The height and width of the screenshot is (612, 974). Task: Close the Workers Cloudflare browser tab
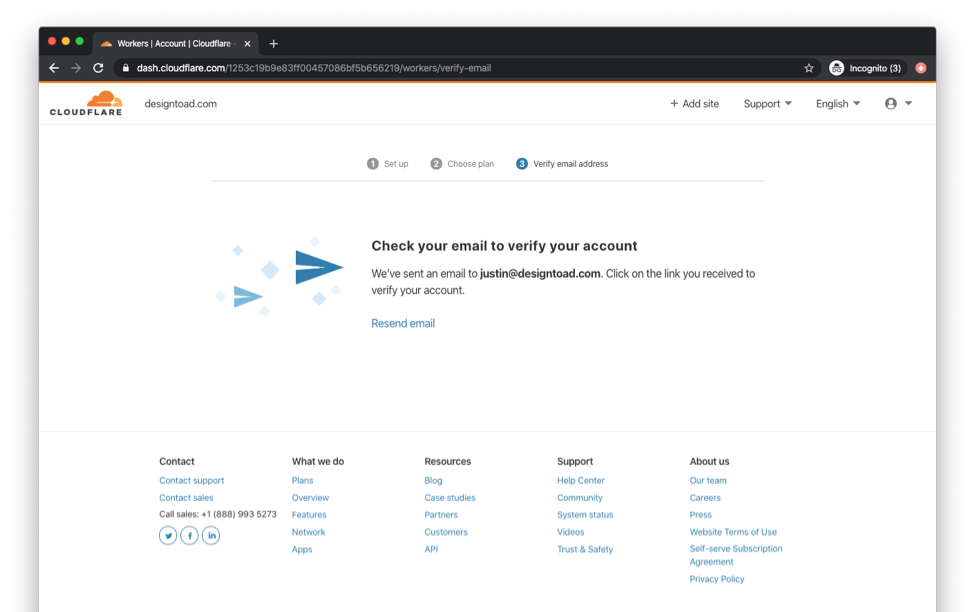[x=247, y=43]
